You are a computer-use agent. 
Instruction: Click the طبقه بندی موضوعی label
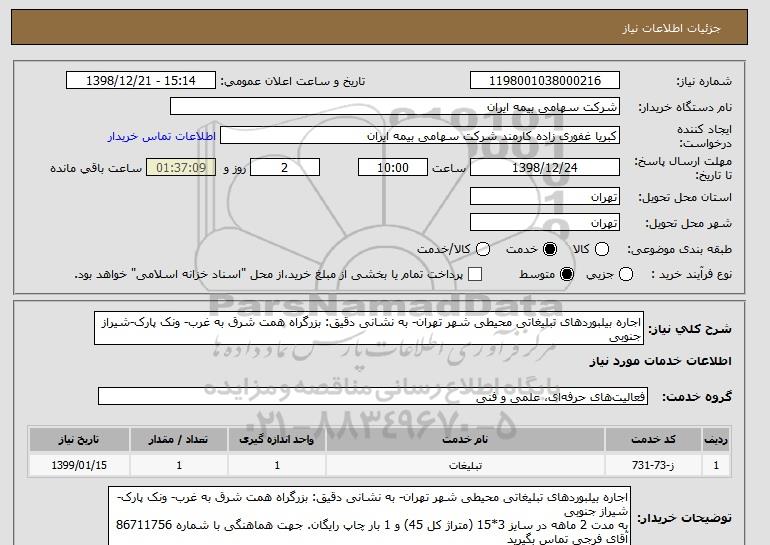tap(679, 250)
